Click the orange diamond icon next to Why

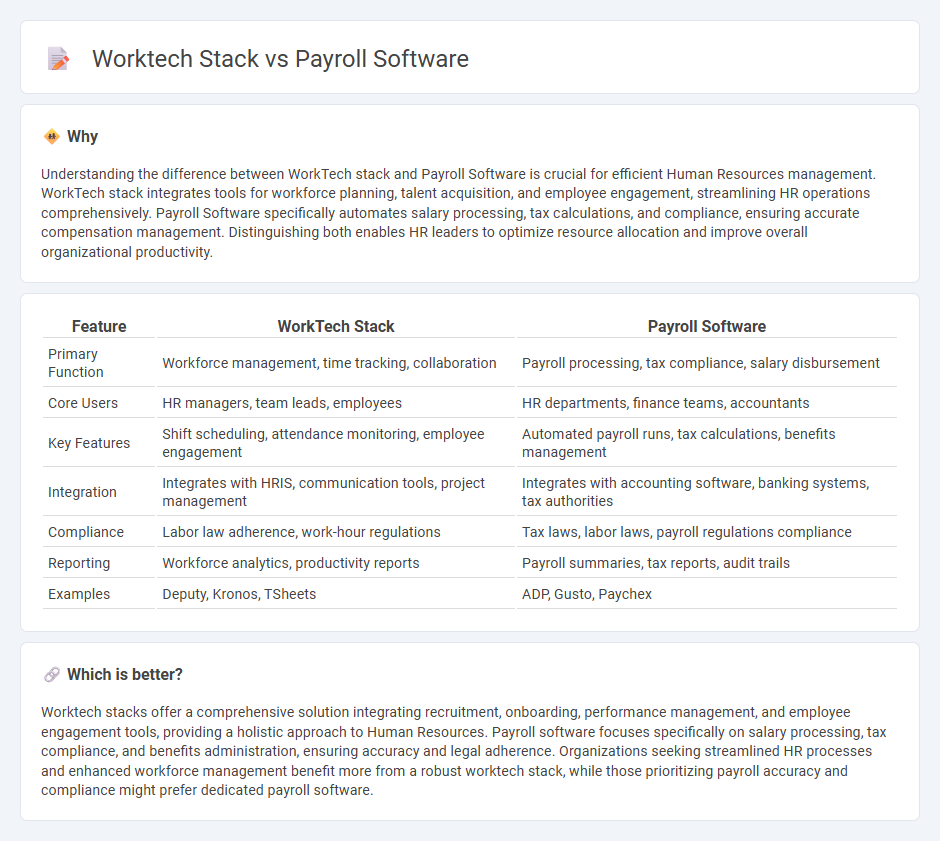(x=52, y=137)
